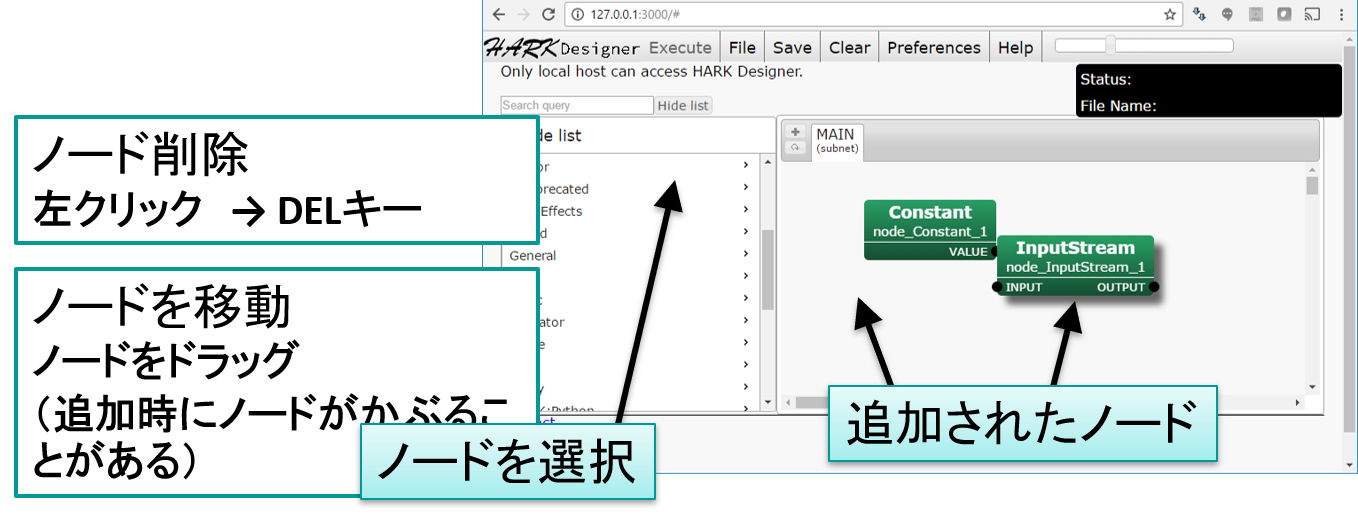This screenshot has width=1358, height=527.
Task: Click the browser forward arrow
Action: click(522, 14)
